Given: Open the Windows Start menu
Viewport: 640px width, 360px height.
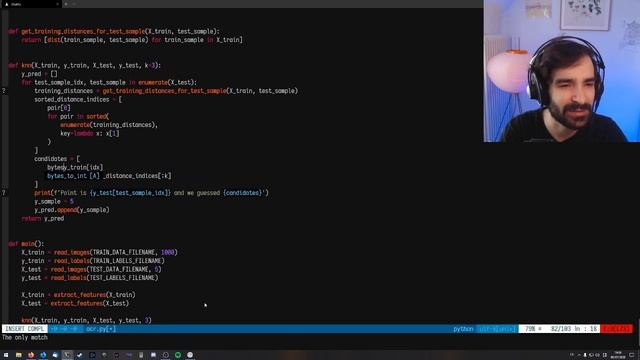Looking at the screenshot, I should pyautogui.click(x=6, y=355).
